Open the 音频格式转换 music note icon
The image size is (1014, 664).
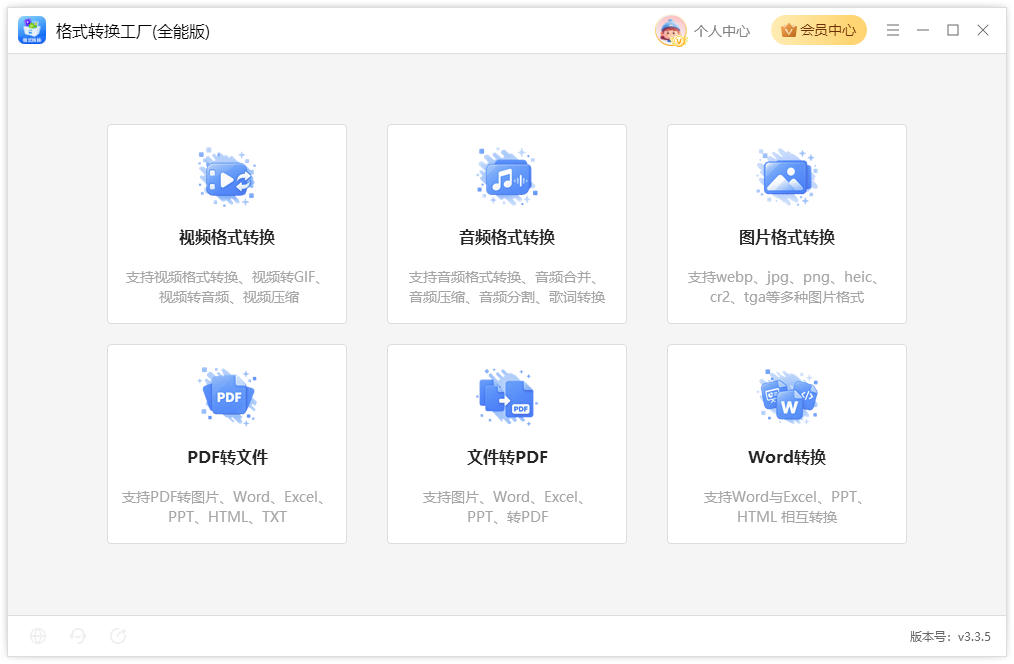507,177
